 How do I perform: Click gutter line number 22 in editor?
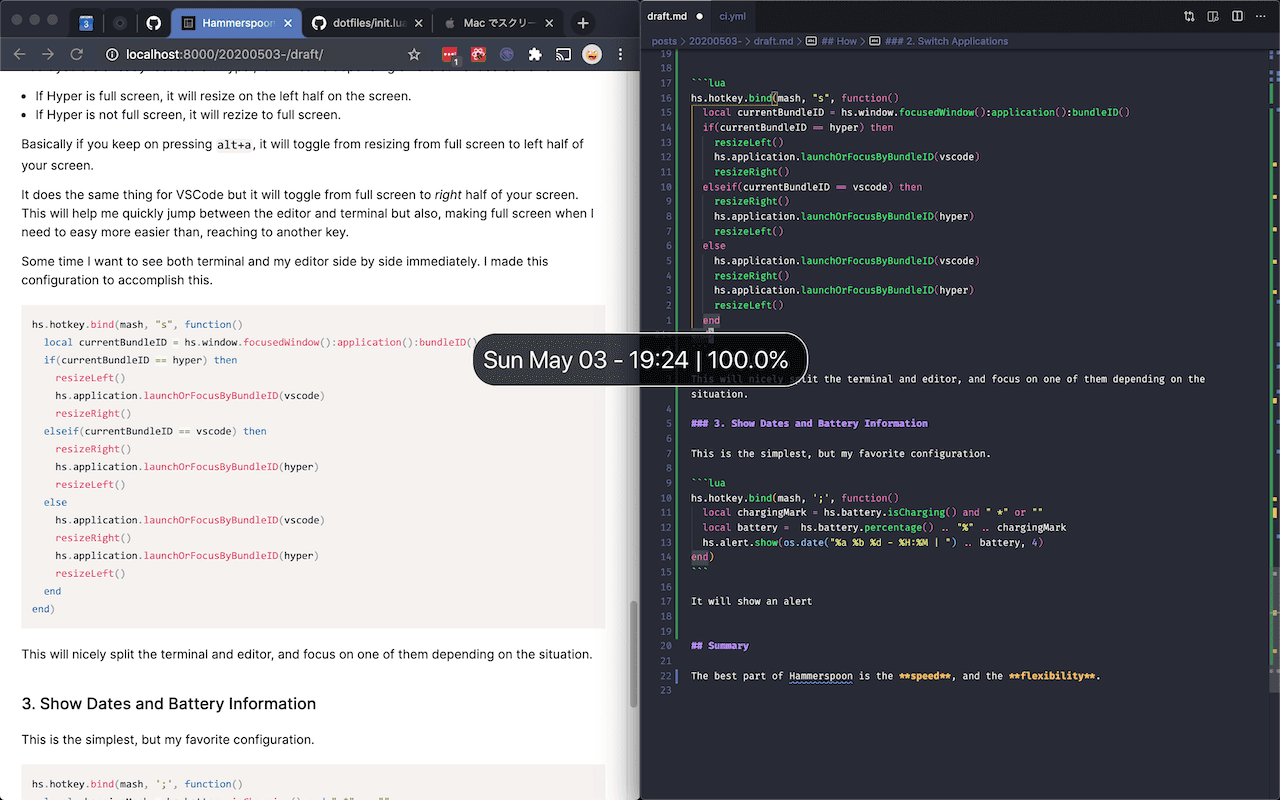pos(667,676)
